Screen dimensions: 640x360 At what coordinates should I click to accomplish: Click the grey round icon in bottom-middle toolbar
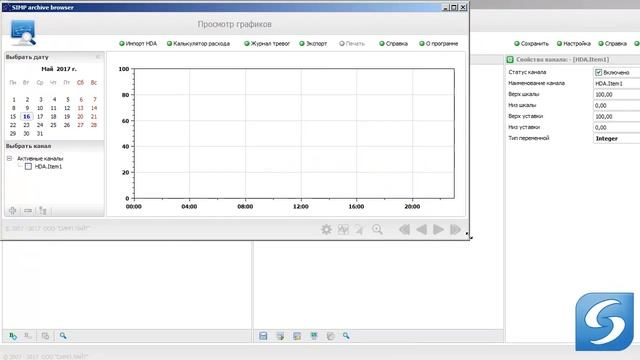[x=330, y=336]
